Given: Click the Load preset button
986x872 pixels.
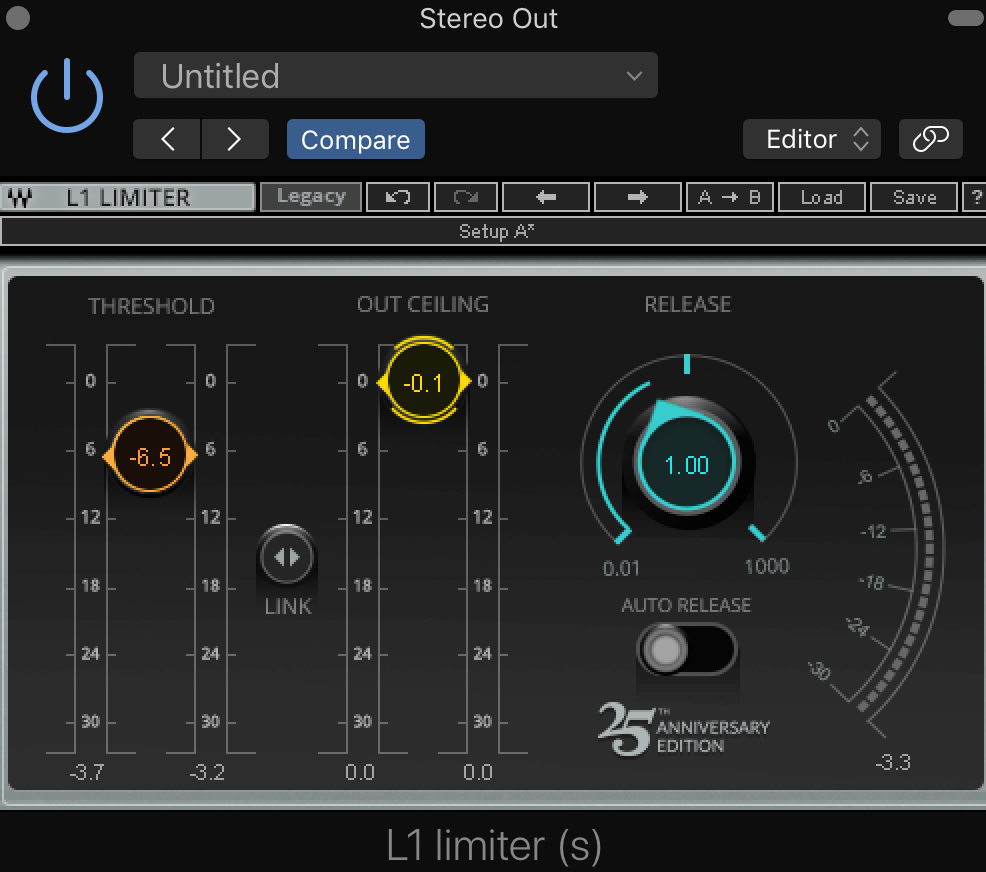Looking at the screenshot, I should pos(822,197).
